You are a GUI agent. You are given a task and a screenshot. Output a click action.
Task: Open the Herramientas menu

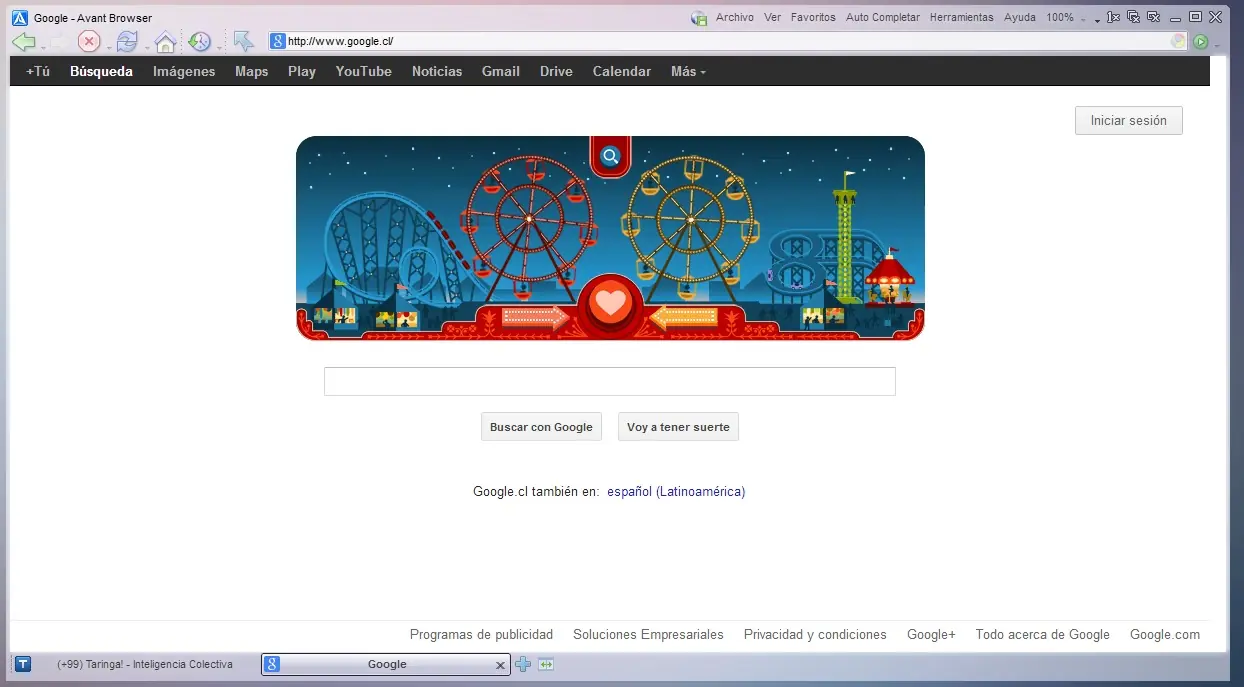click(961, 17)
